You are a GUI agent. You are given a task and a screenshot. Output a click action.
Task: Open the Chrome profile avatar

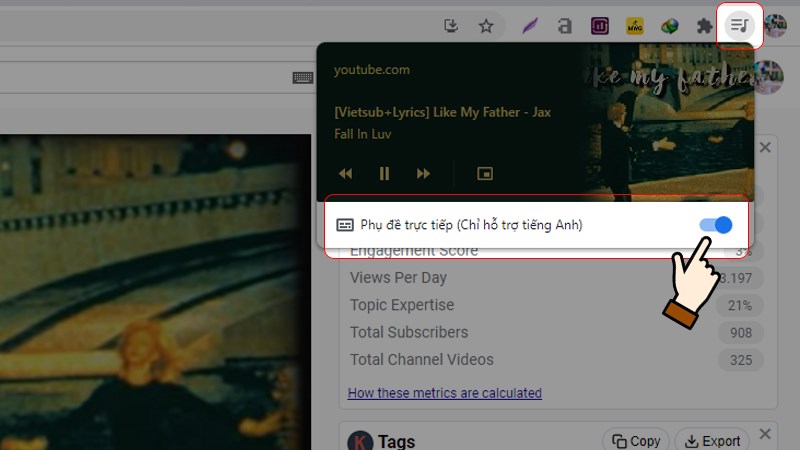(776, 26)
